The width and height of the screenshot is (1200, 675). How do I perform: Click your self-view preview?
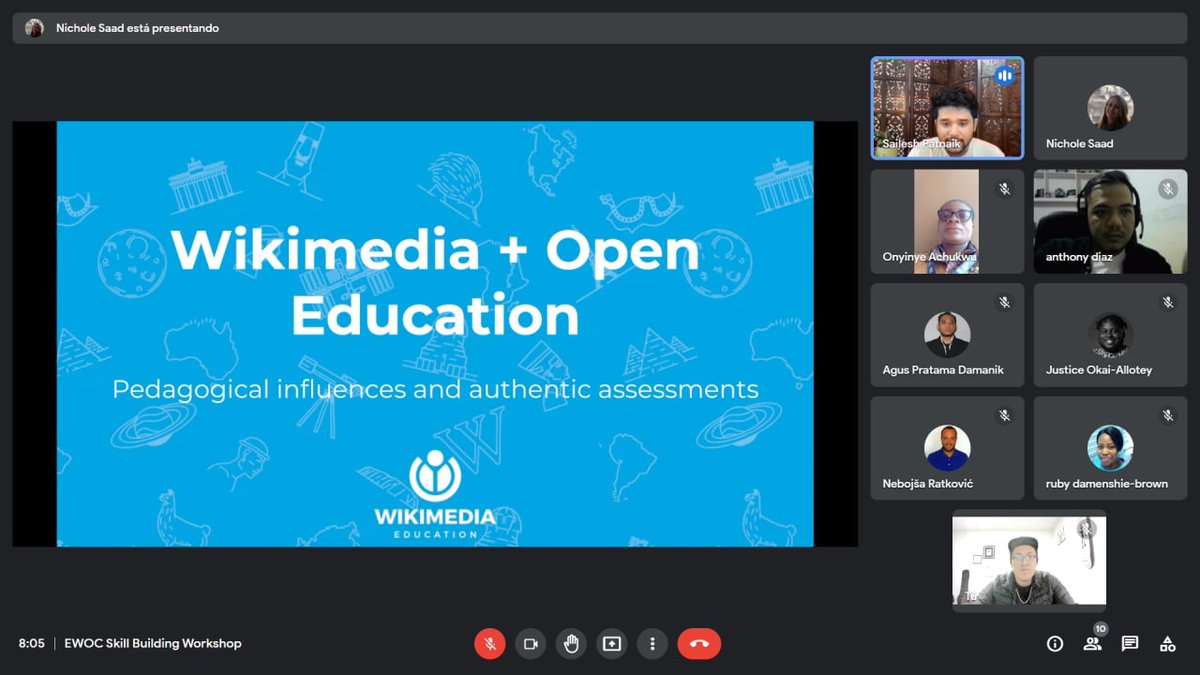pyautogui.click(x=1028, y=560)
